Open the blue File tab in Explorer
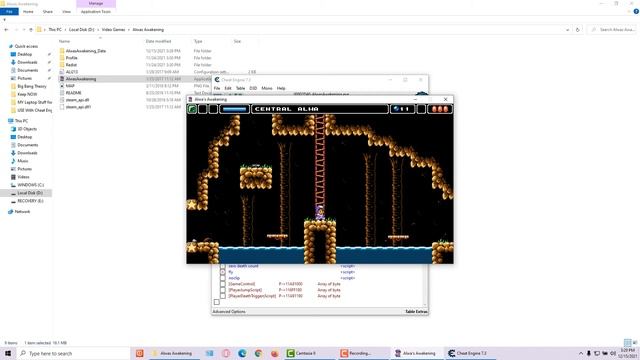This screenshot has width=640, height=360. [x=9, y=11]
